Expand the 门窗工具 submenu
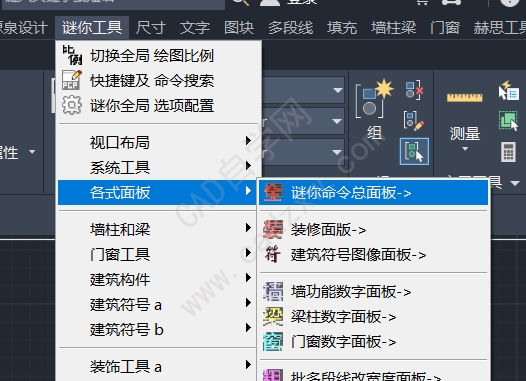Viewport: 526px width, 381px height. (157, 254)
